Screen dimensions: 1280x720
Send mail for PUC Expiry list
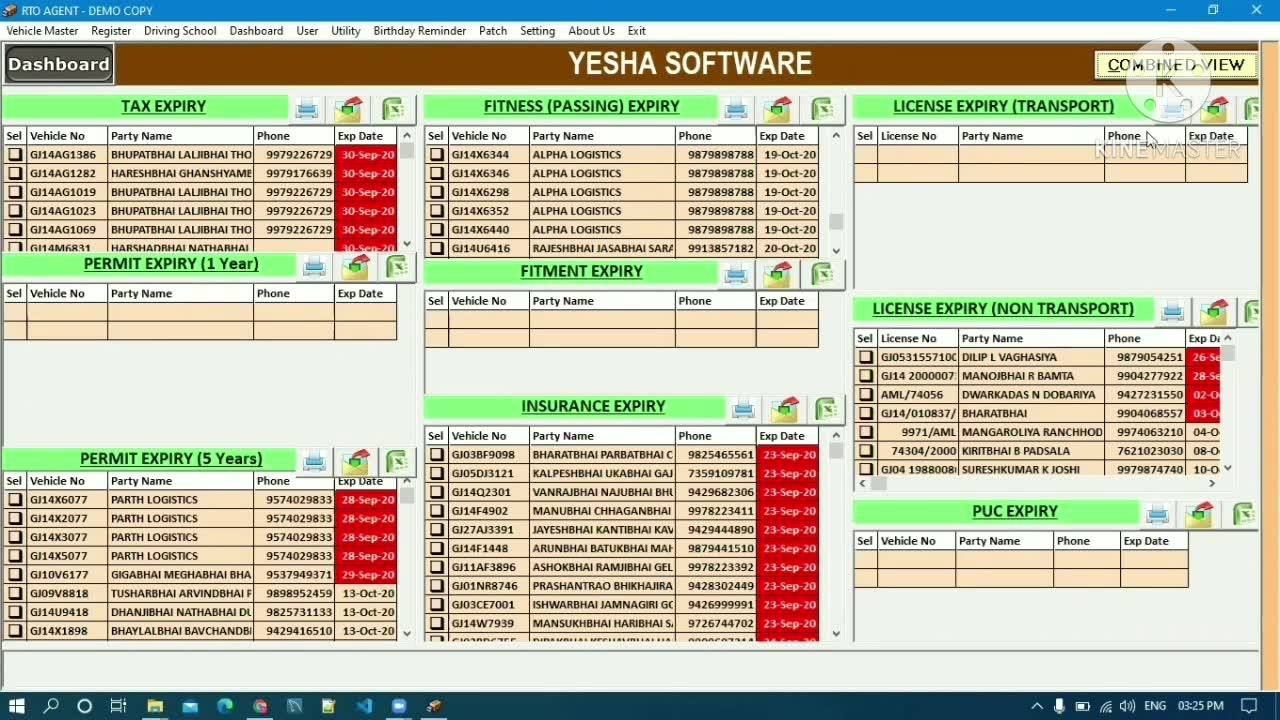click(1200, 514)
